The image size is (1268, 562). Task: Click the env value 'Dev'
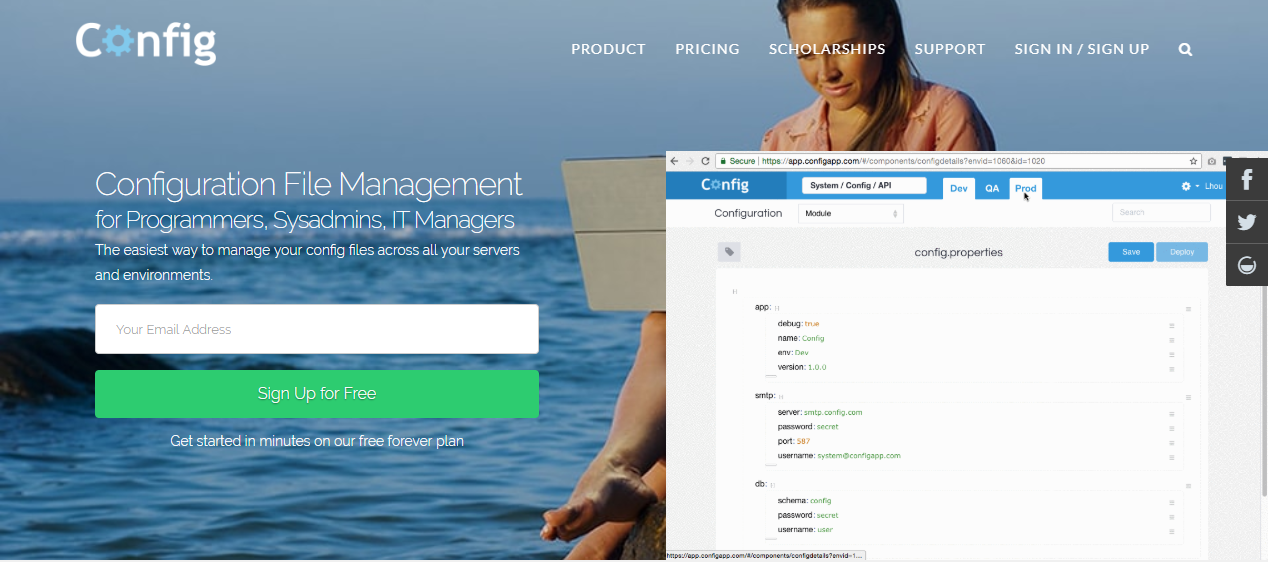pyautogui.click(x=802, y=353)
